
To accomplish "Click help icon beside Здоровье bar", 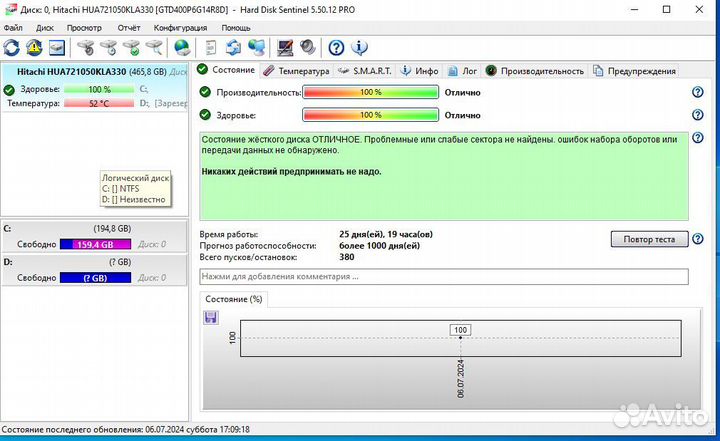I will [x=698, y=115].
